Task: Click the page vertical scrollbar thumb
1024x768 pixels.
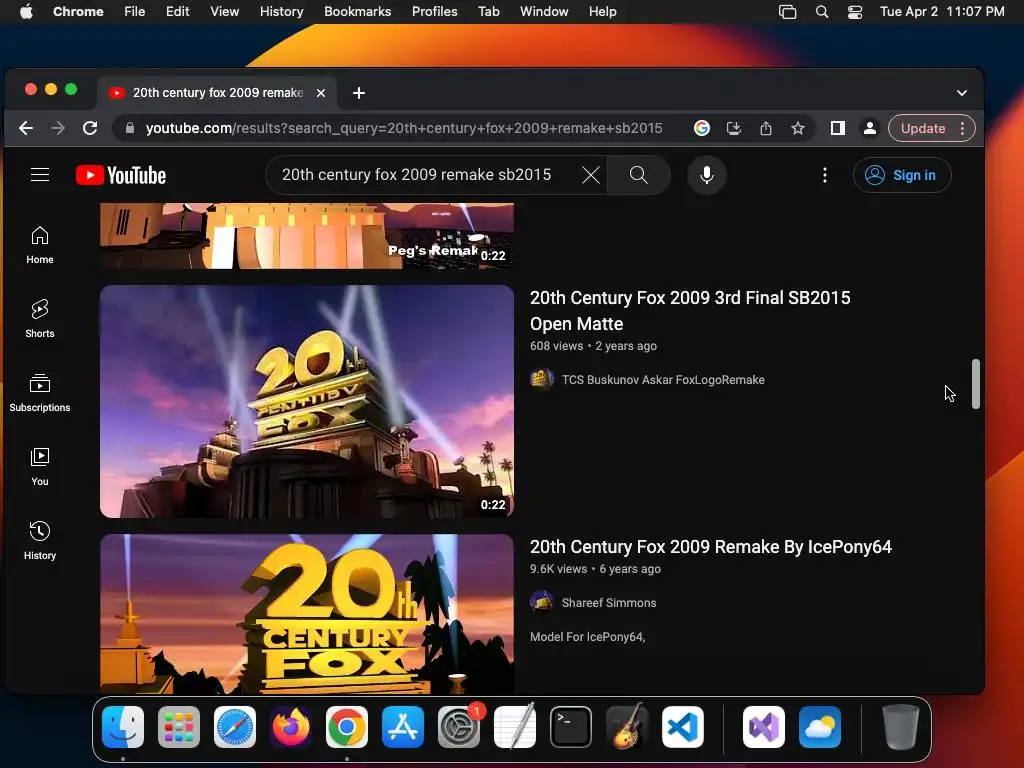Action: click(x=976, y=384)
